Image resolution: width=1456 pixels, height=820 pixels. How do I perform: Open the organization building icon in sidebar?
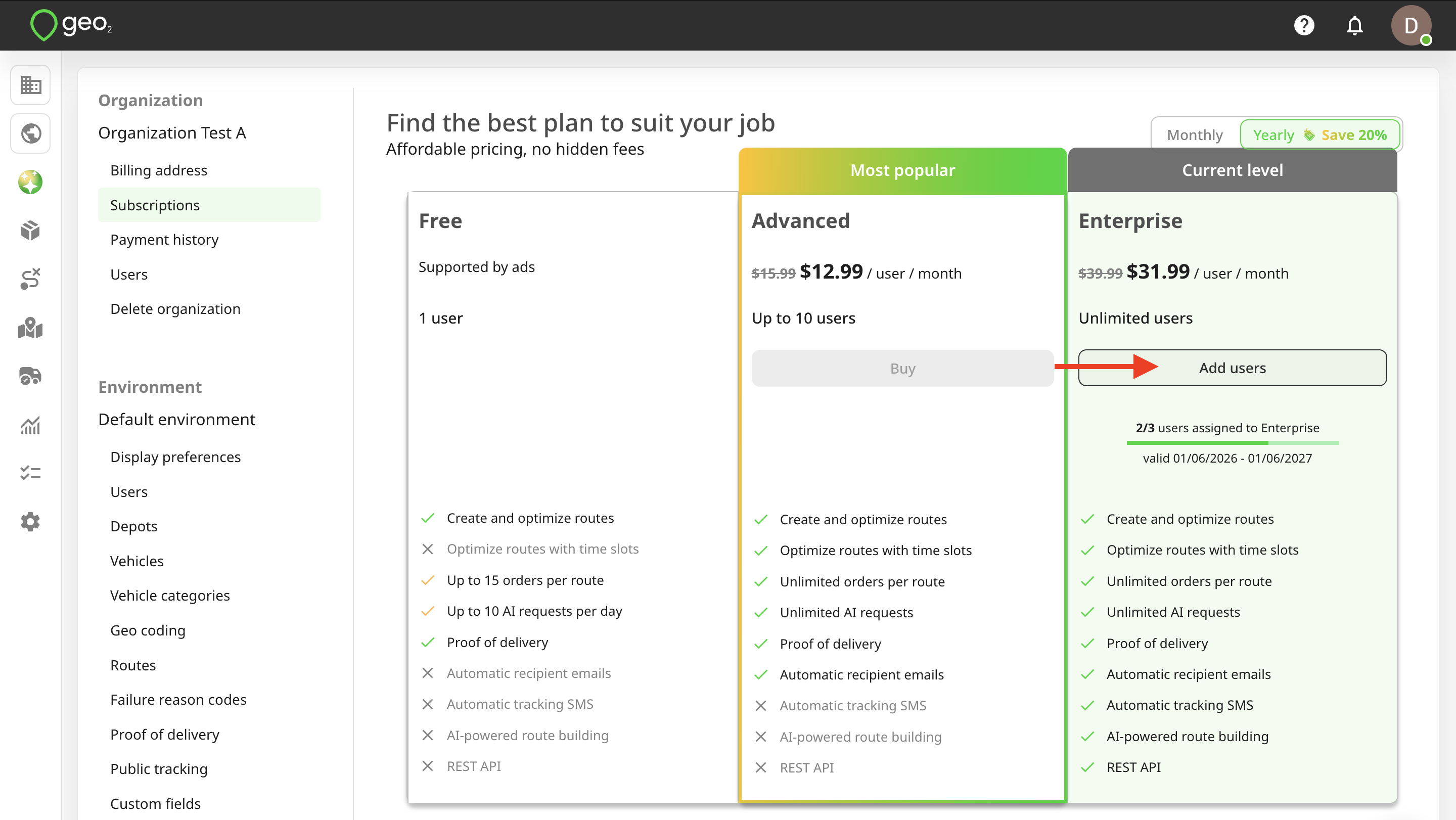(x=30, y=85)
